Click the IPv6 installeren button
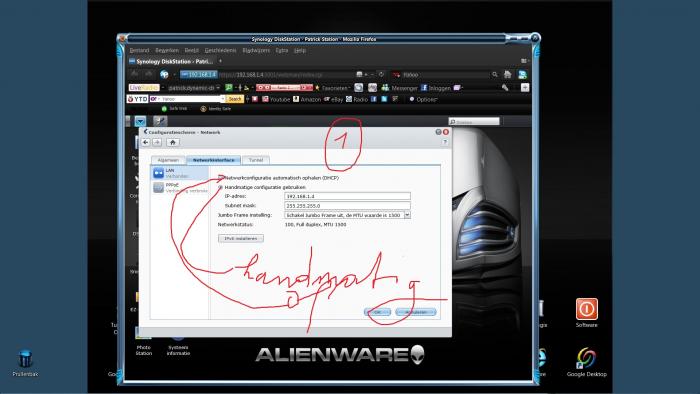 [x=241, y=239]
